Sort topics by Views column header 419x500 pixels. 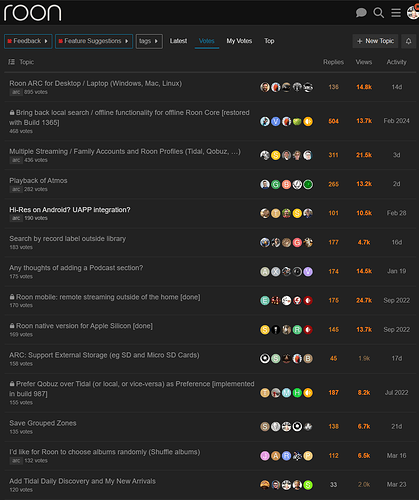[x=364, y=62]
